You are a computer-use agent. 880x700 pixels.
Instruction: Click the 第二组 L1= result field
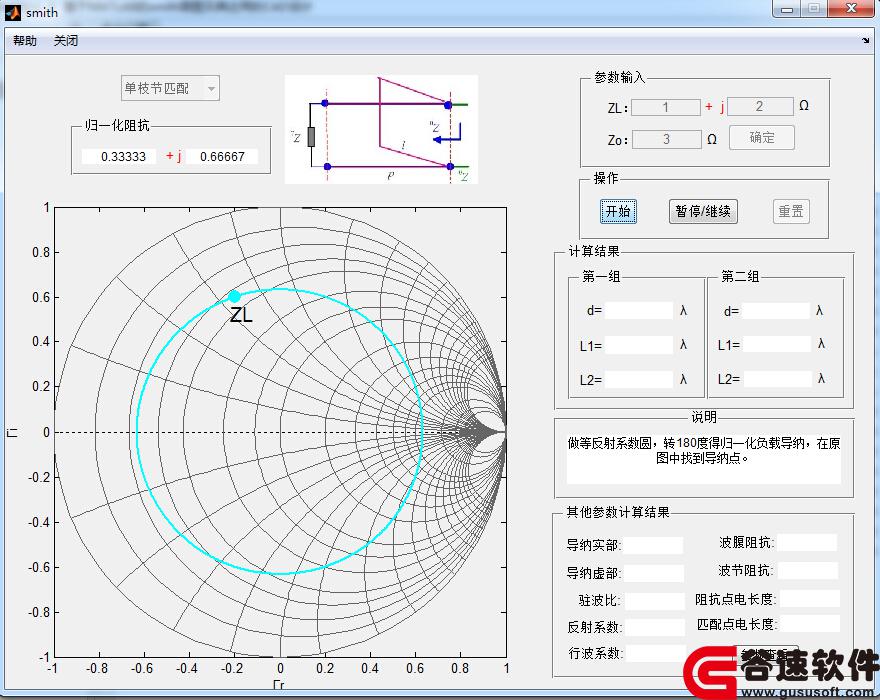tap(777, 344)
